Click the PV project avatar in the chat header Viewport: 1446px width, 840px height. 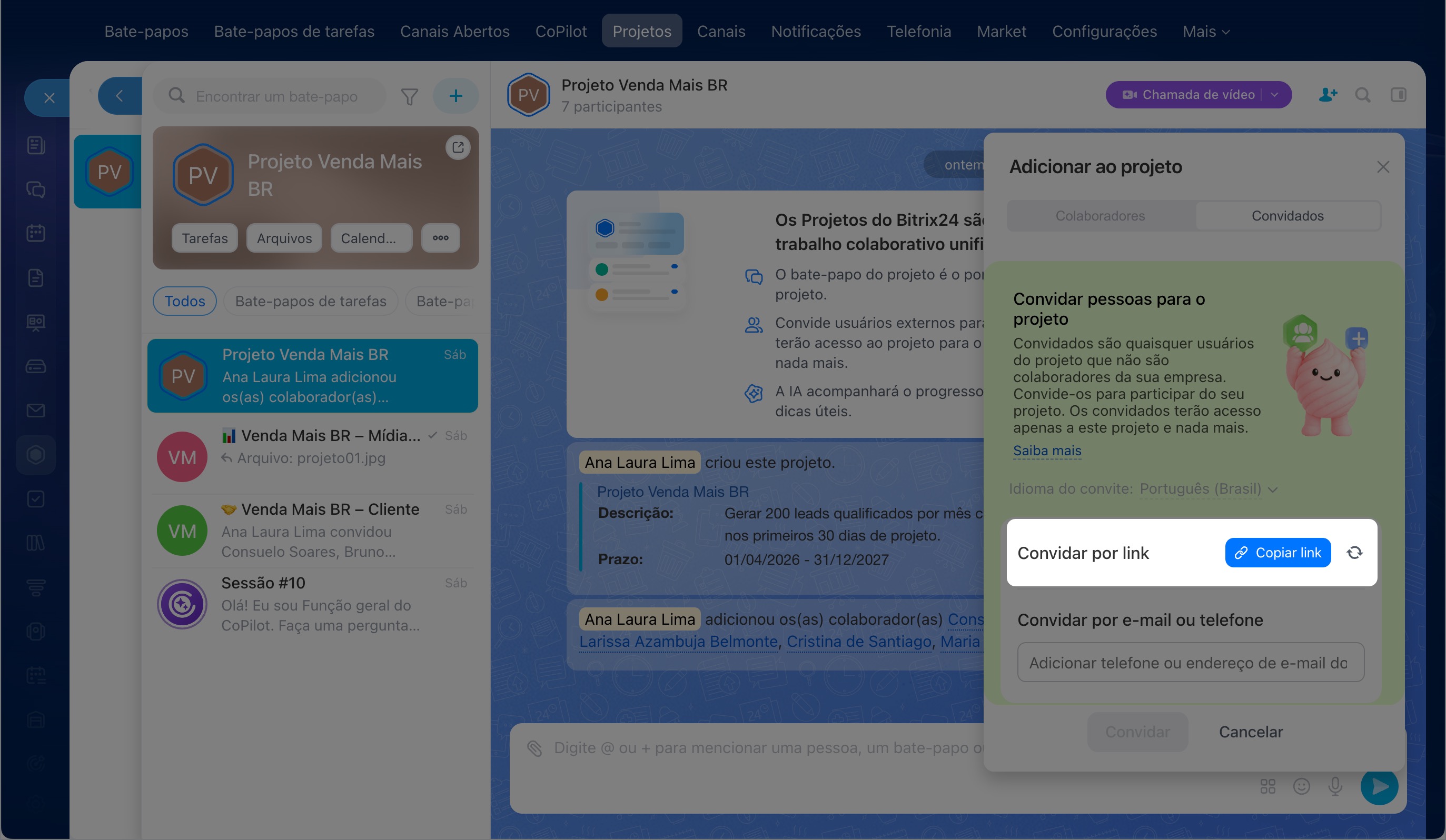(529, 95)
